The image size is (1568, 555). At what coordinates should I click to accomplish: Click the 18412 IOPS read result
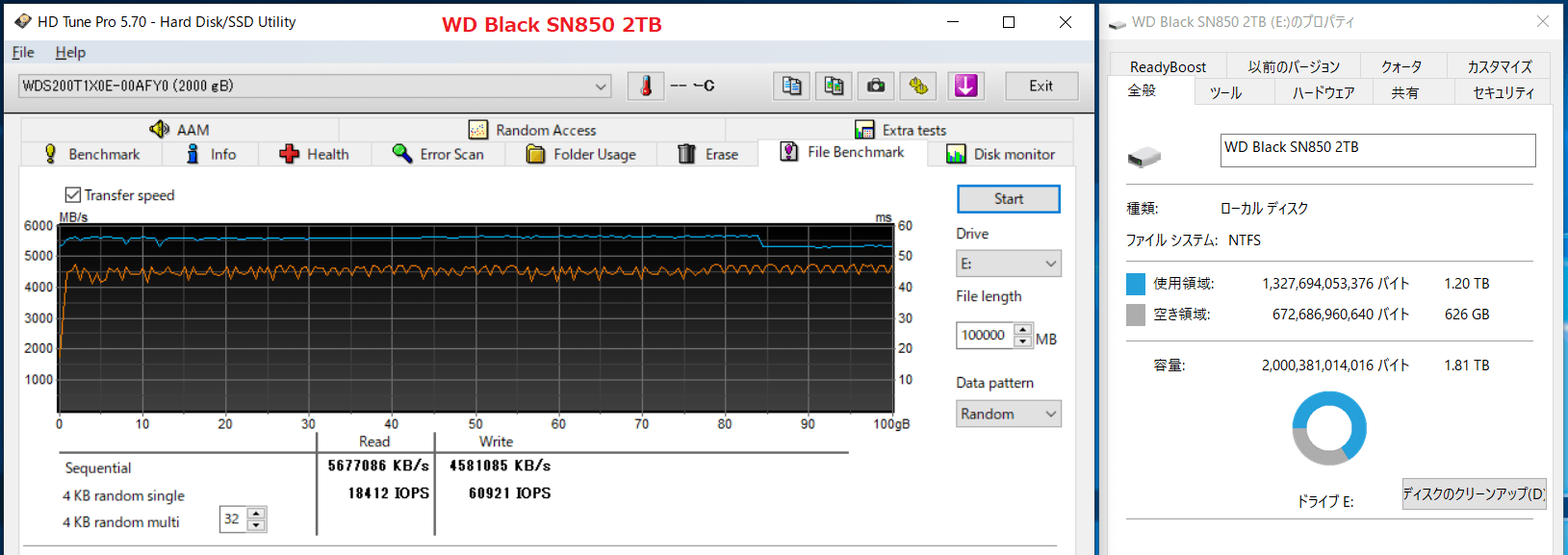[x=389, y=493]
